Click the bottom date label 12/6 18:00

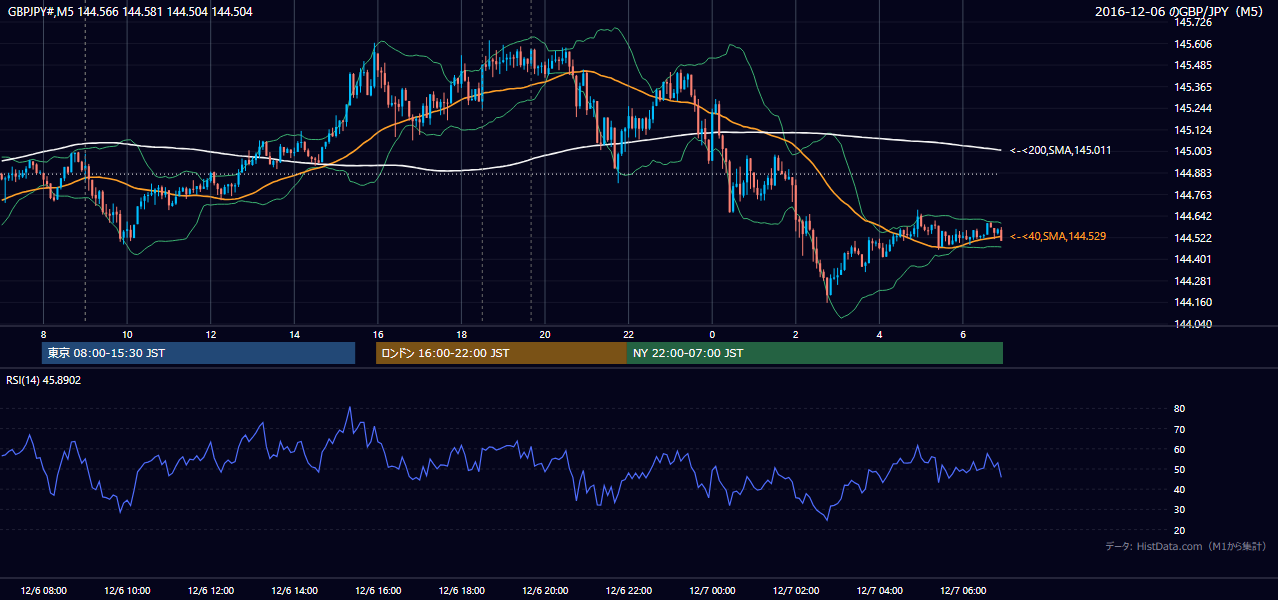click(x=462, y=590)
